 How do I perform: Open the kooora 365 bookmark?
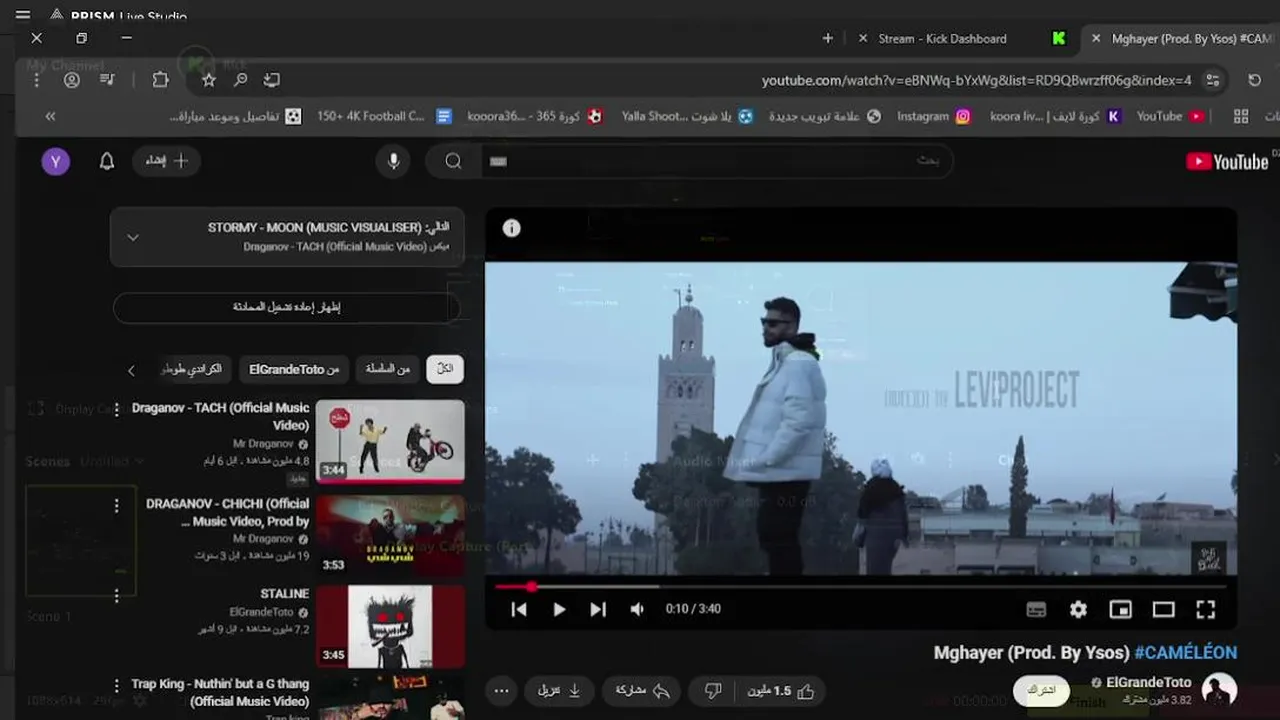click(535, 117)
